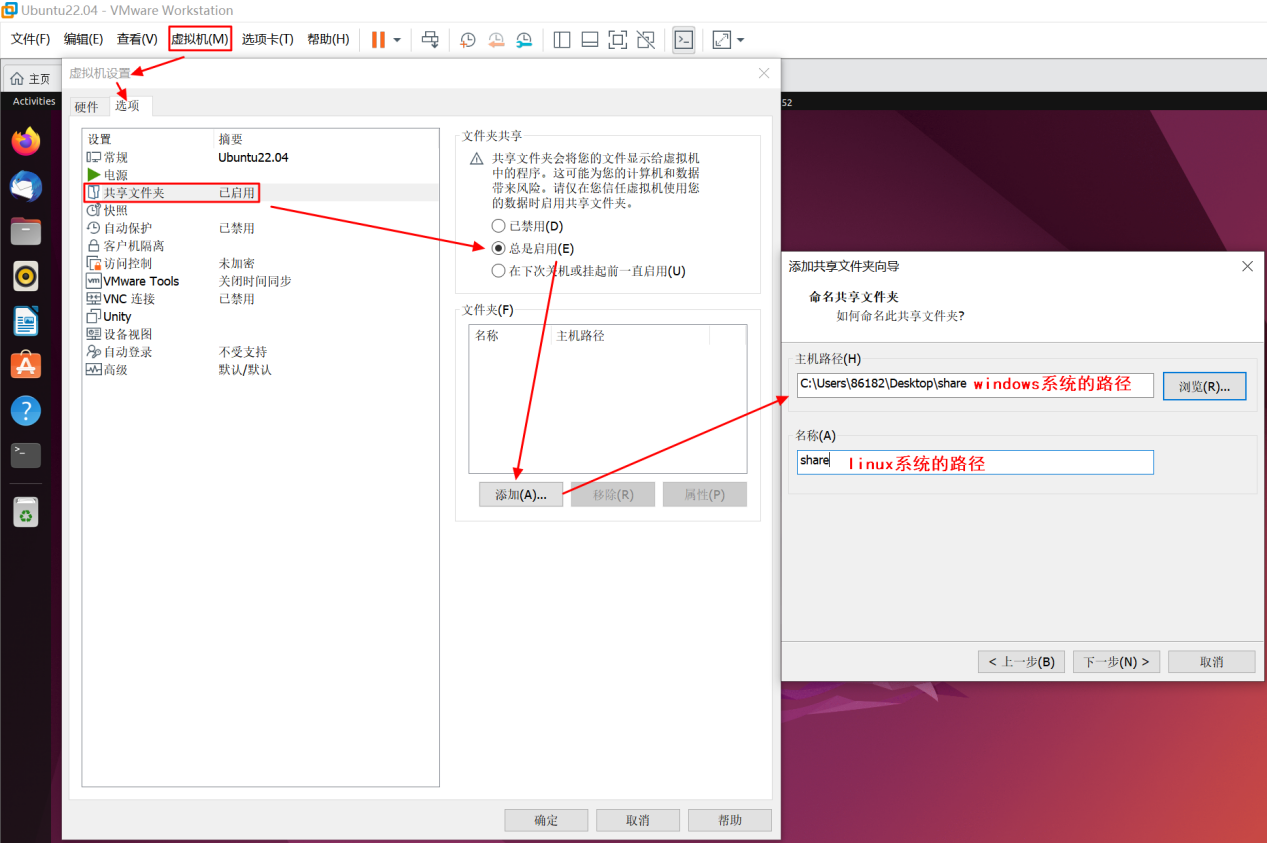Click the 名称(A) input field containing share

coord(975,462)
